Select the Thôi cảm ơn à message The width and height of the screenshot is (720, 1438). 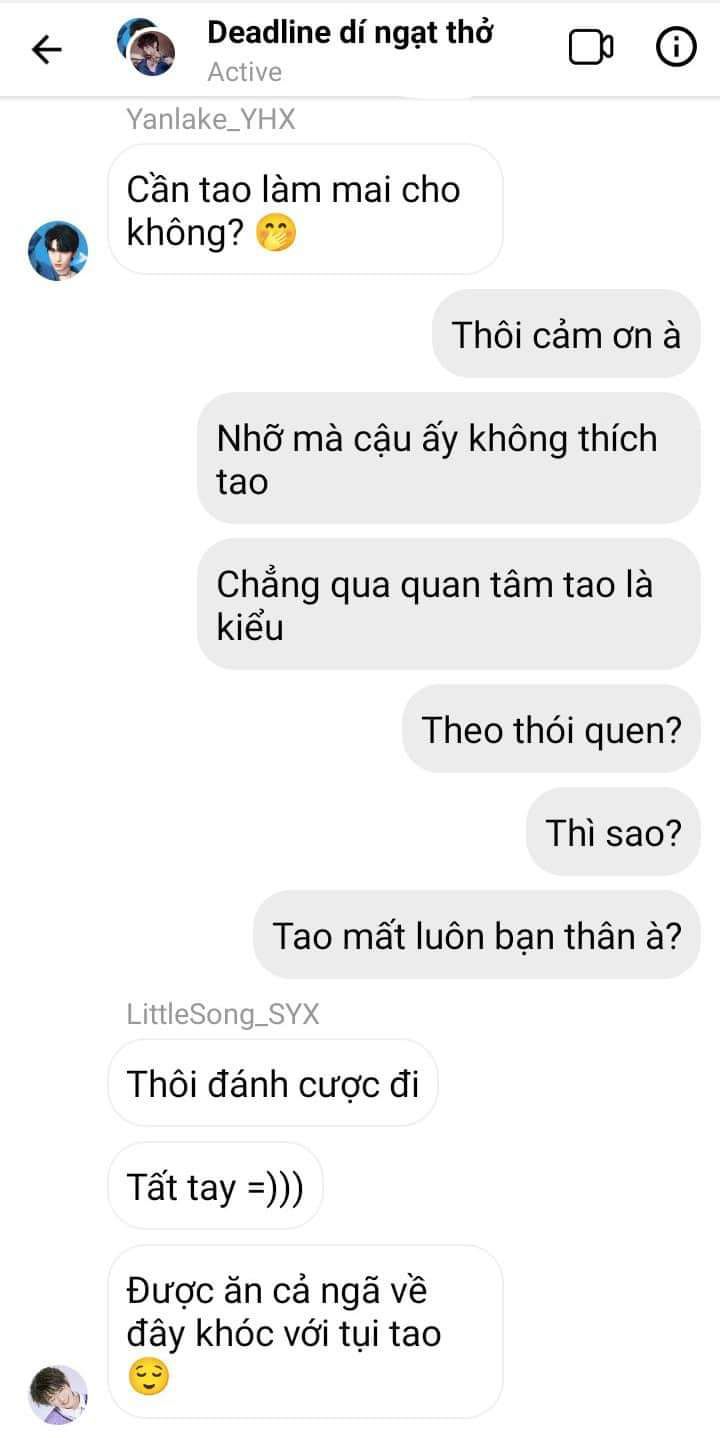click(x=566, y=334)
